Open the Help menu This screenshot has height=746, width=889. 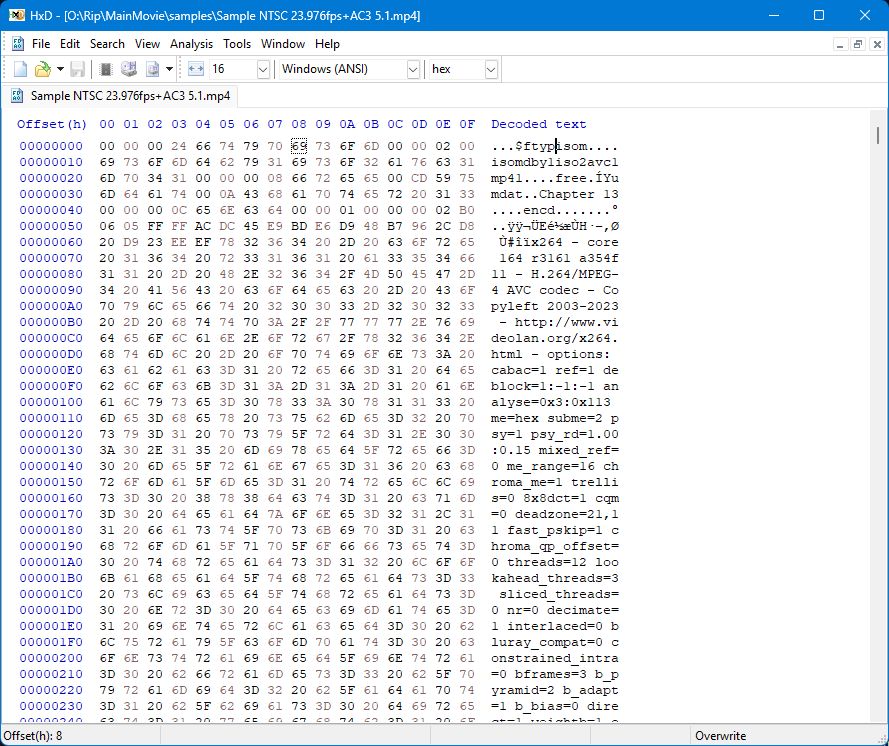point(327,44)
